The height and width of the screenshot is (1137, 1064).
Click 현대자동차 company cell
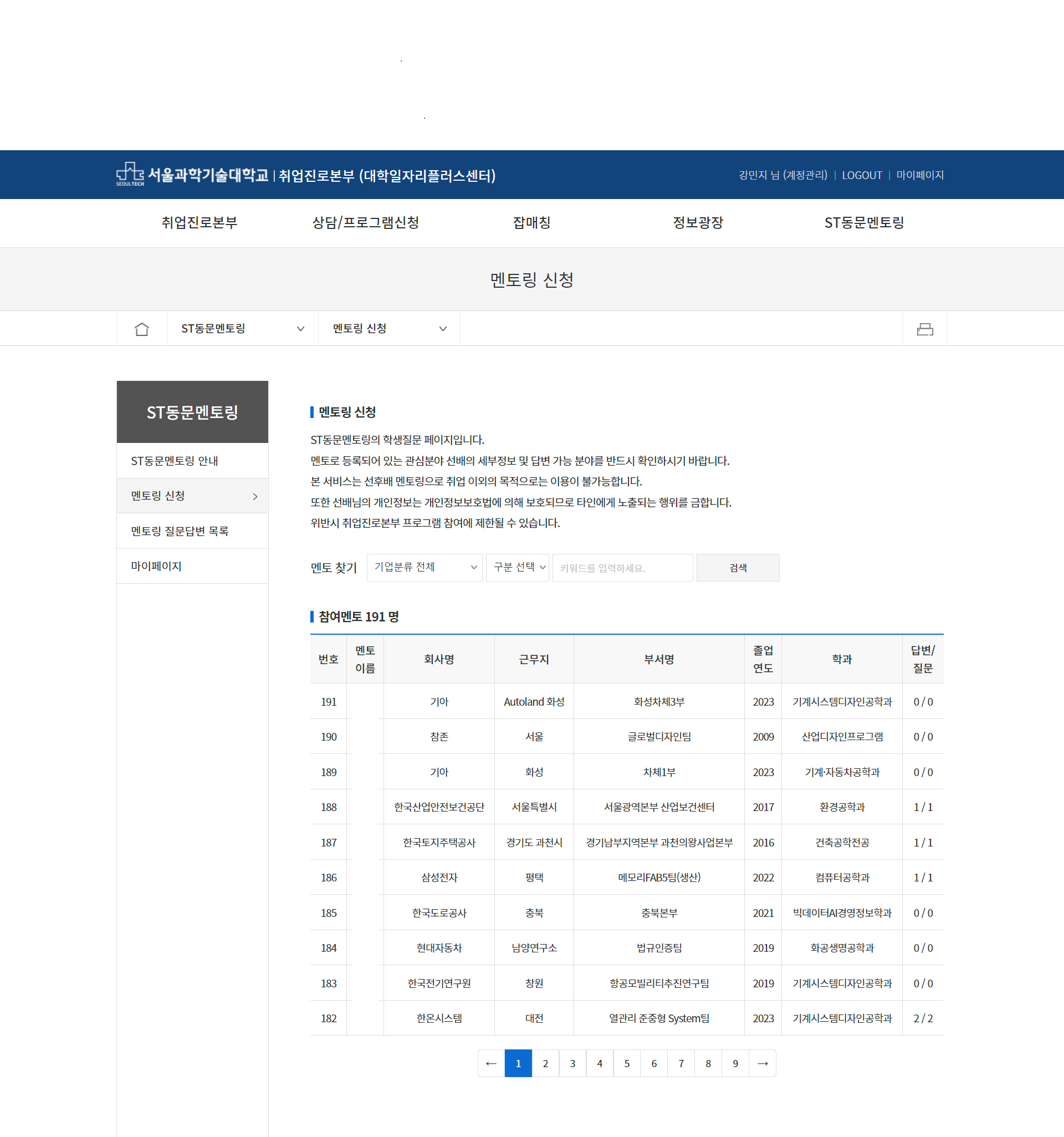(439, 948)
